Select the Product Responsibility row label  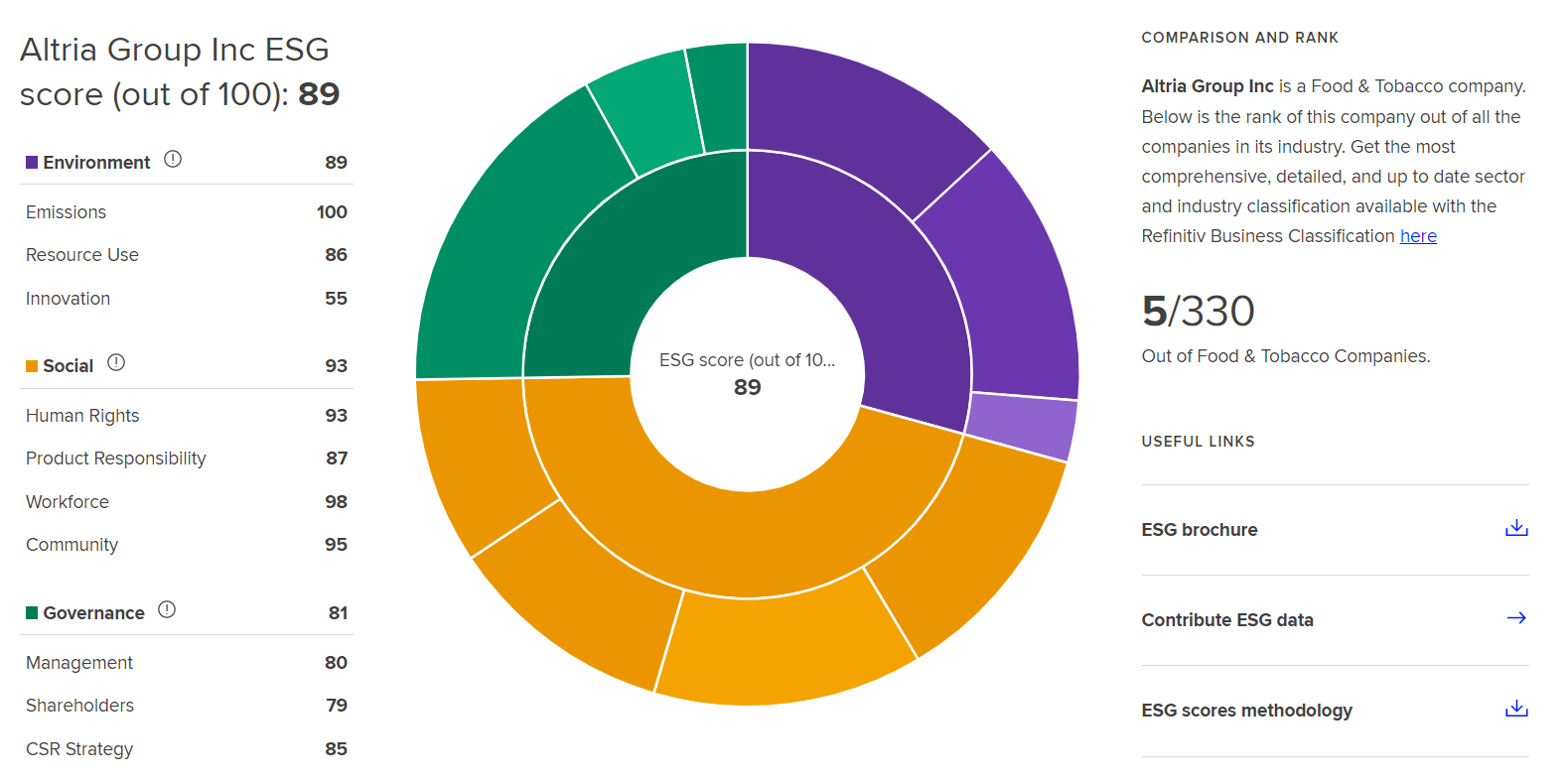[x=116, y=458]
